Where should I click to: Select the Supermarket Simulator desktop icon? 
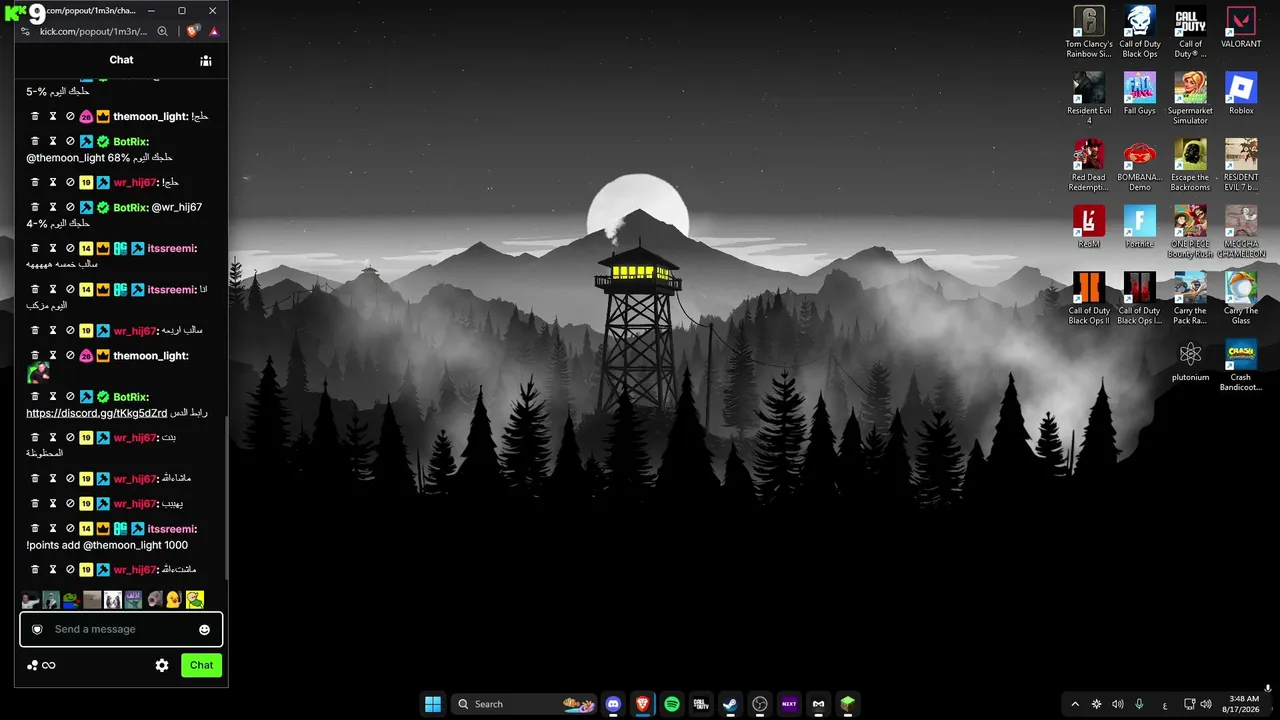coord(1190,99)
